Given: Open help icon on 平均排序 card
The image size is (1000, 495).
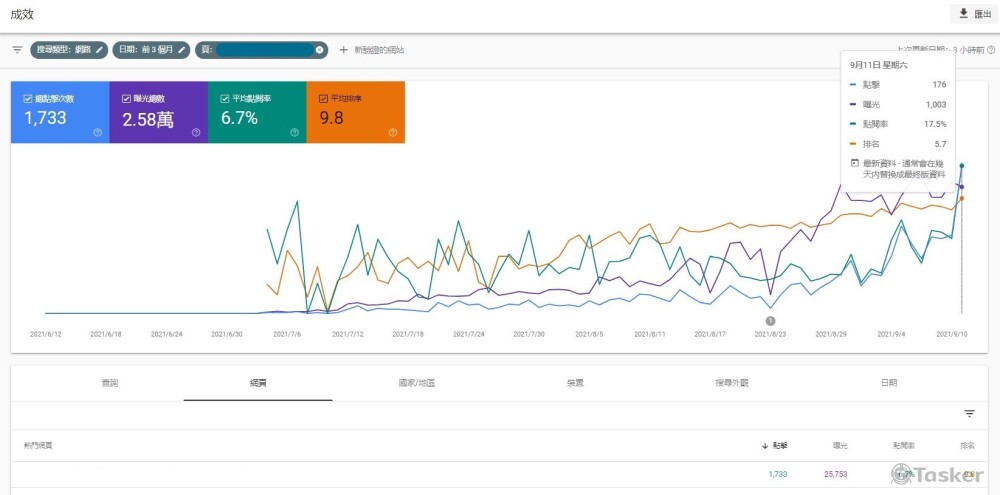Looking at the screenshot, I should (x=393, y=132).
